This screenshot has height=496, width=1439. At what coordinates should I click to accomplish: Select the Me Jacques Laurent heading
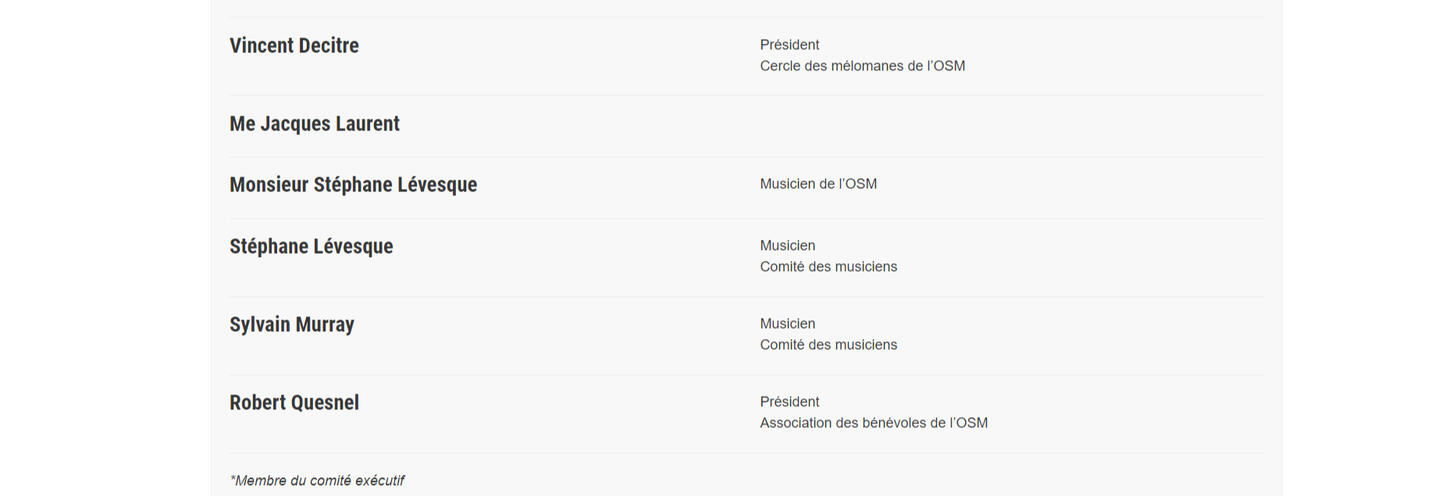[x=314, y=124]
